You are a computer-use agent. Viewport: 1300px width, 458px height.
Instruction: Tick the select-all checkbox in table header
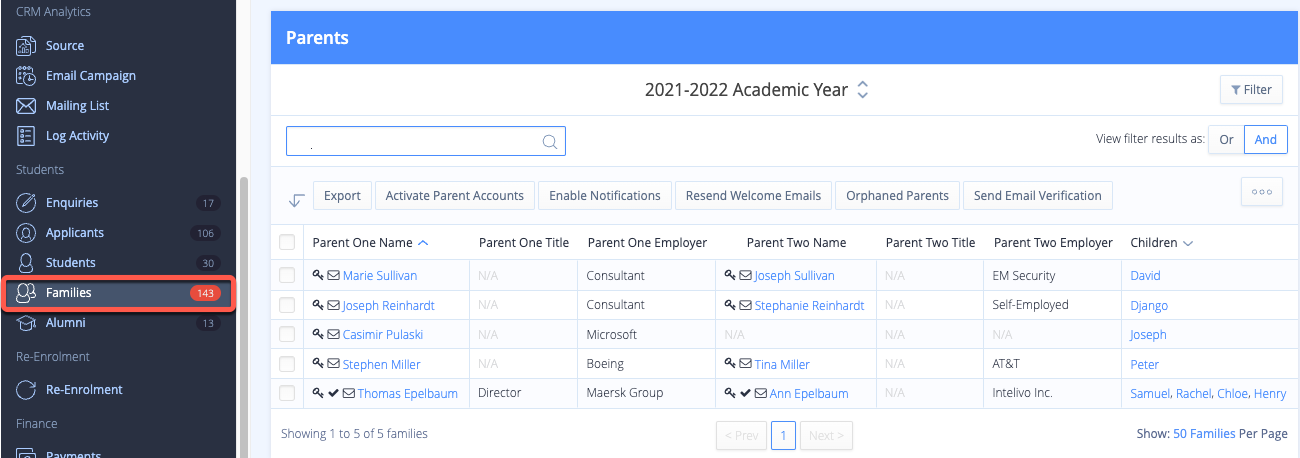[x=288, y=242]
